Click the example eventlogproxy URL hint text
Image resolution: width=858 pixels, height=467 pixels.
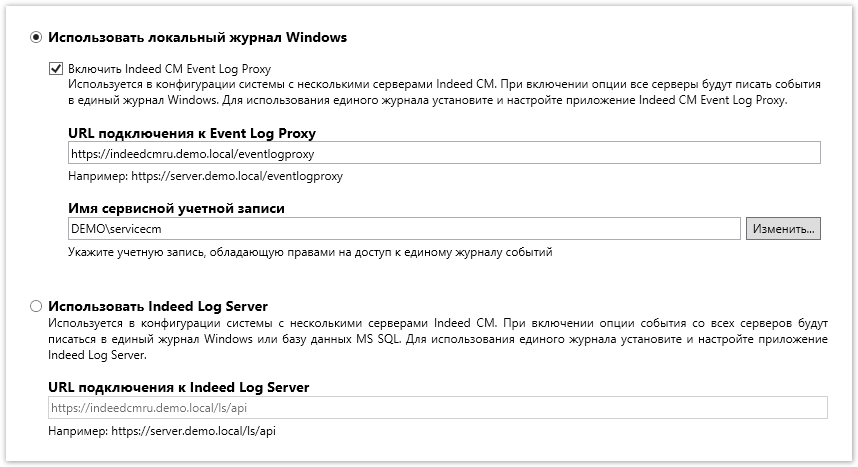coord(205,176)
